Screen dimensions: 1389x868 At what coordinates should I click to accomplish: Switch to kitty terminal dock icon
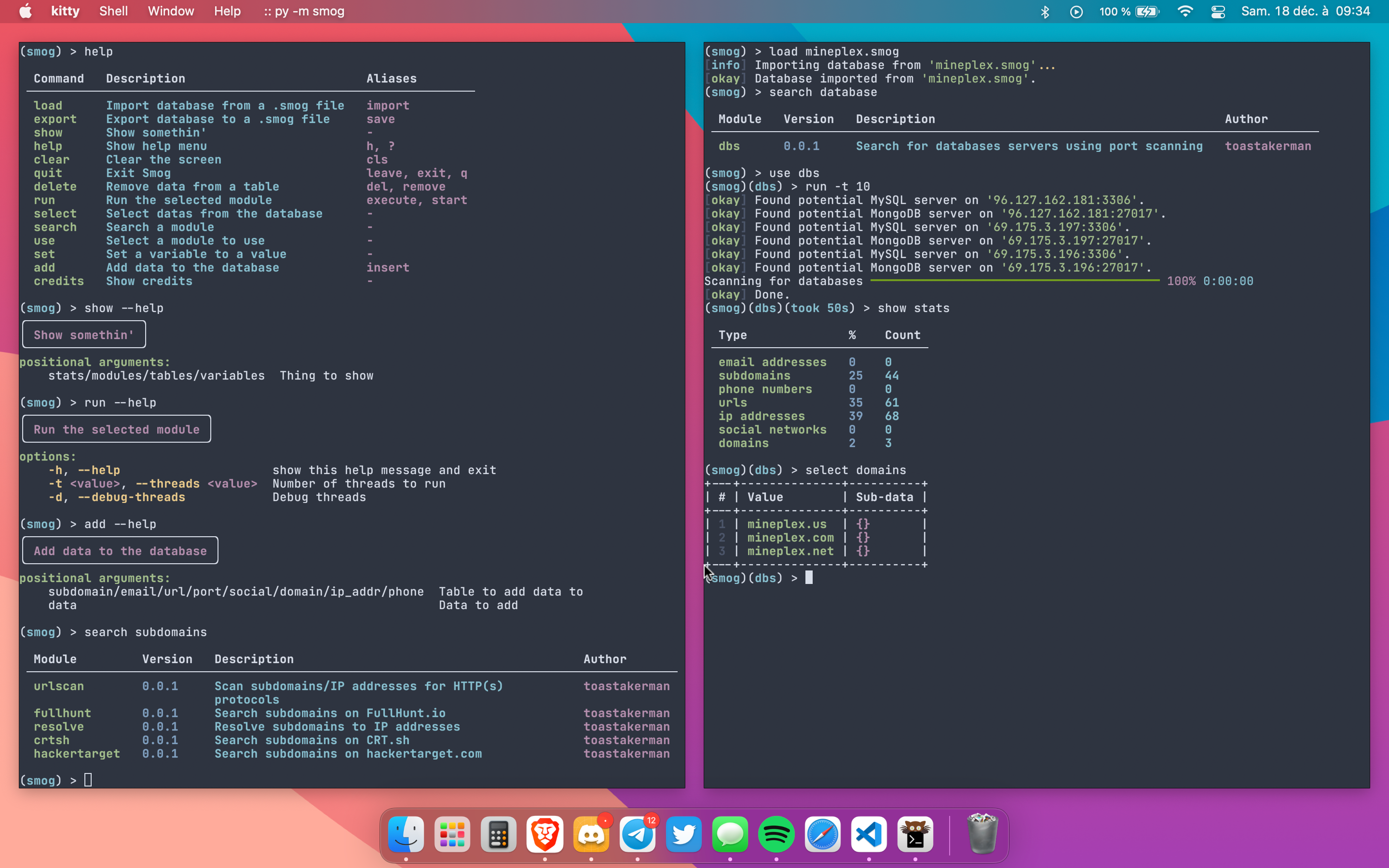(915, 834)
